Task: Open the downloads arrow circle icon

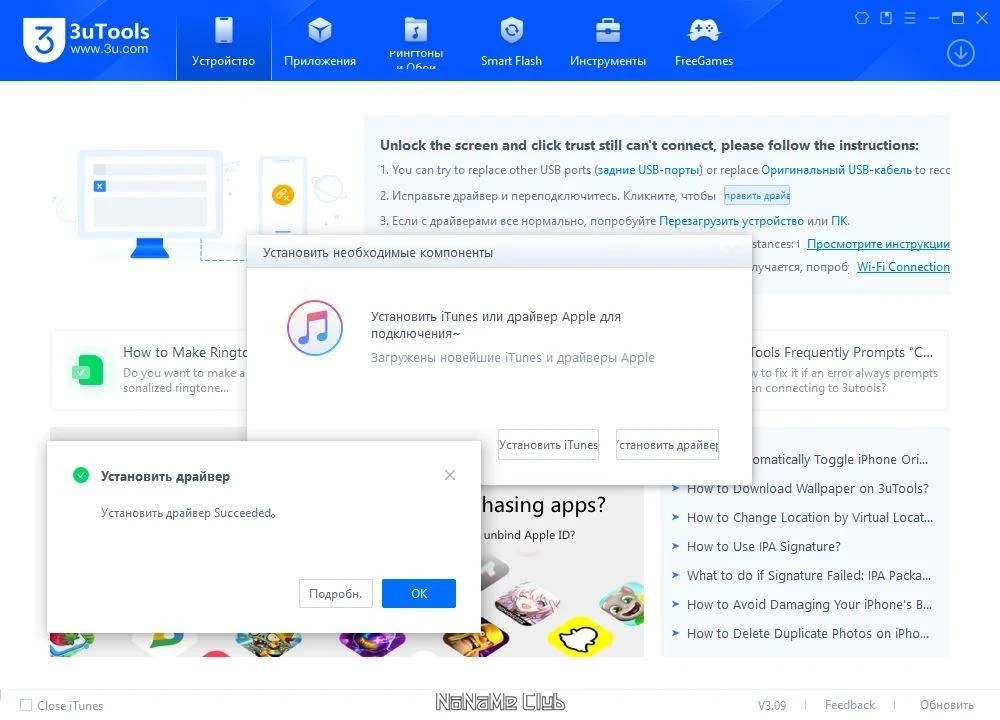Action: tap(960, 53)
